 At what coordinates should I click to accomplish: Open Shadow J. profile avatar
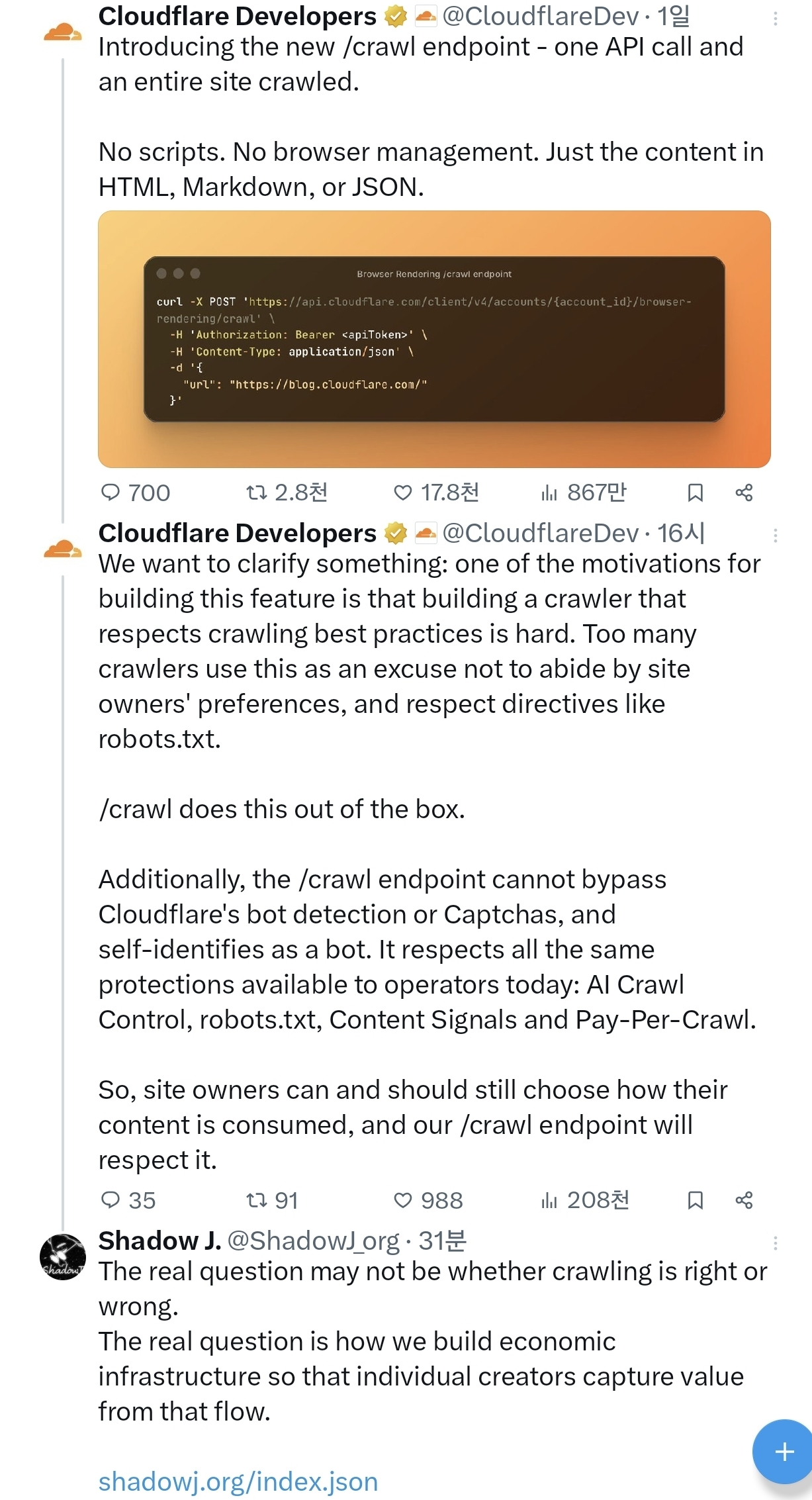(63, 1256)
